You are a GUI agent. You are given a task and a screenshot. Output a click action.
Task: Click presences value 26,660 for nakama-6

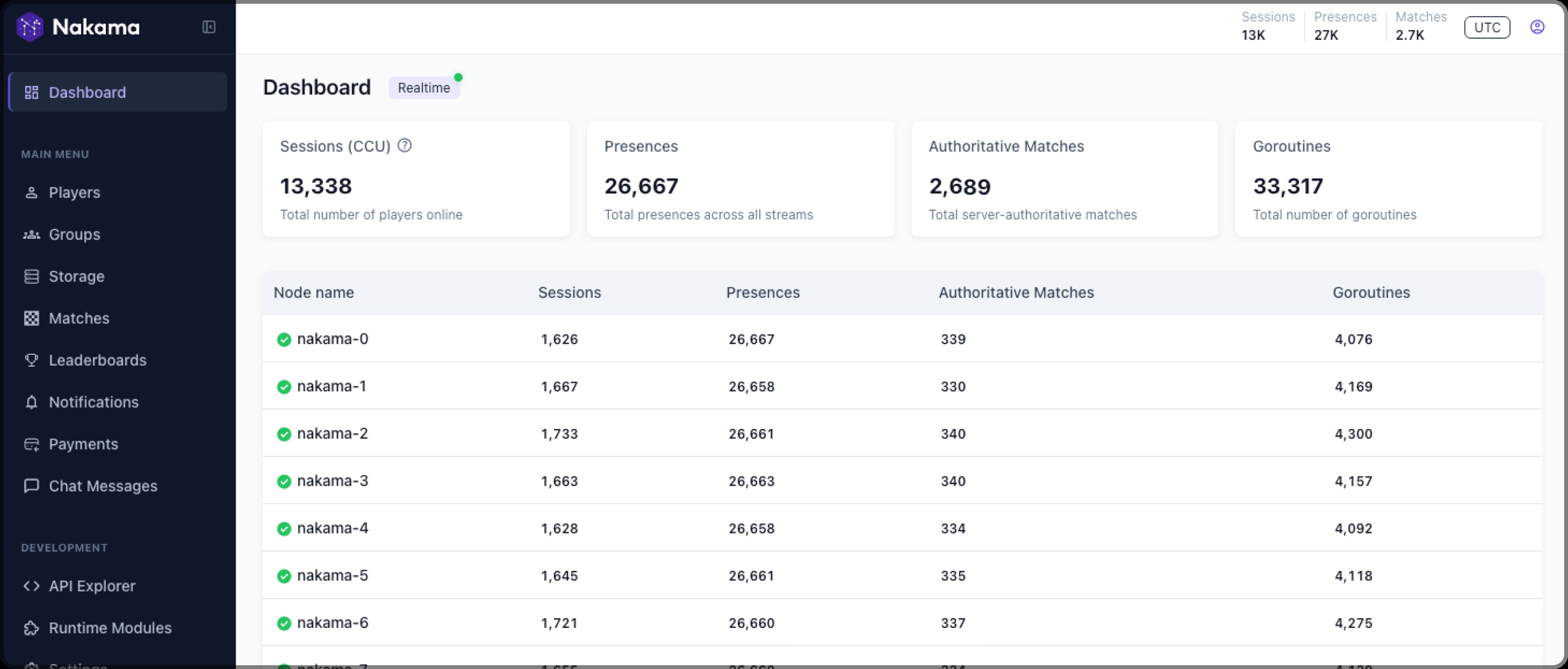[751, 623]
